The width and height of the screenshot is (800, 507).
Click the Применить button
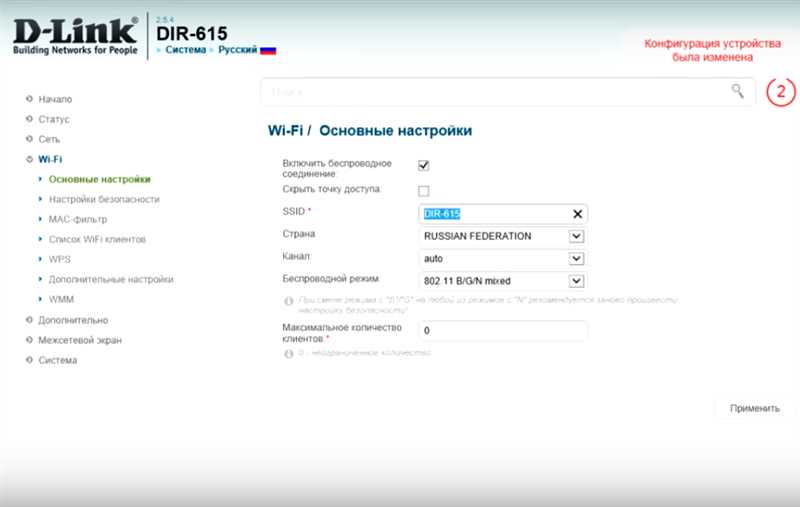coord(755,408)
